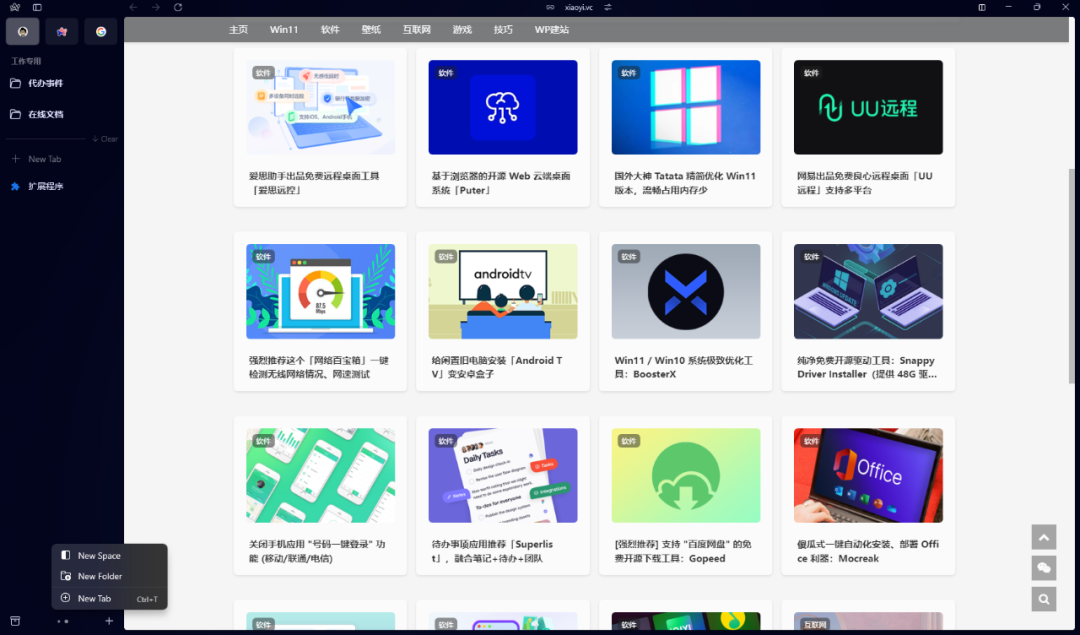Click 互联网 tag on bottom-row card
The width and height of the screenshot is (1080, 635).
click(x=815, y=625)
